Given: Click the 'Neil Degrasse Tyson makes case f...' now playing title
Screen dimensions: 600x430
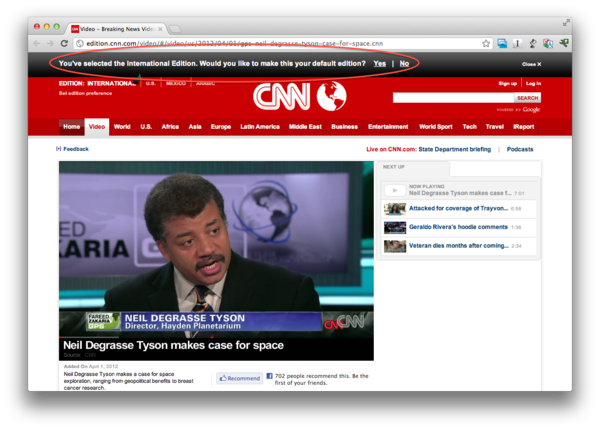Looking at the screenshot, I should coord(460,193).
